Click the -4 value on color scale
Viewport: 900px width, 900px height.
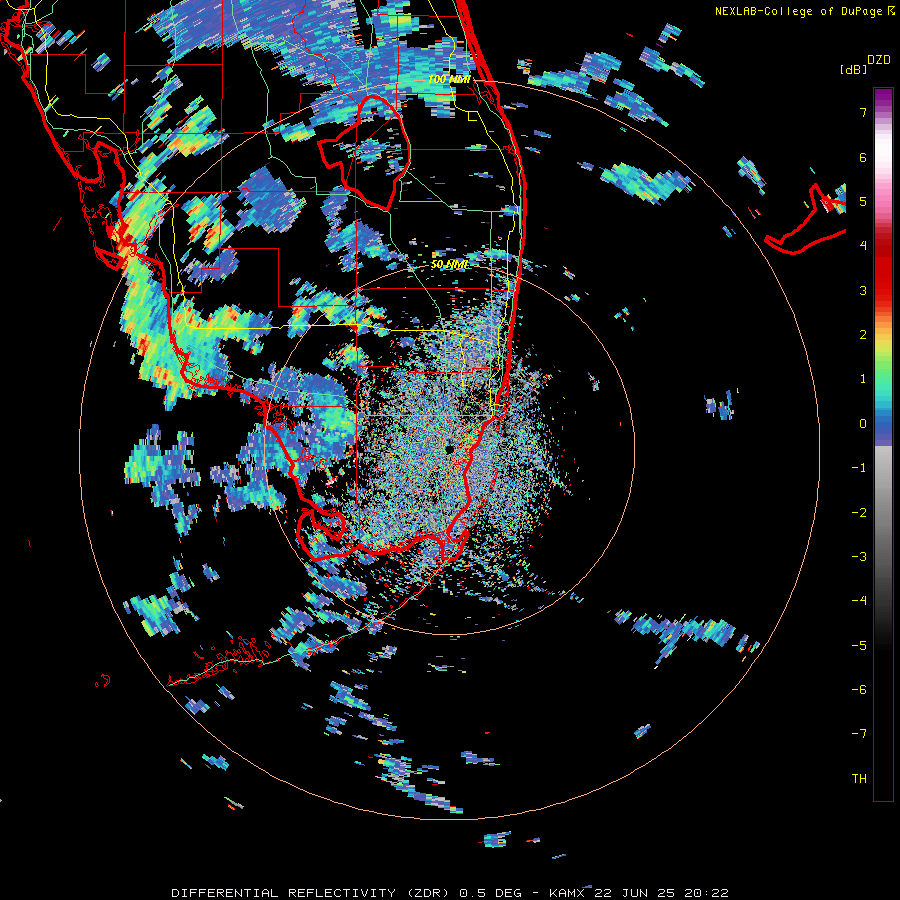pyautogui.click(x=859, y=601)
